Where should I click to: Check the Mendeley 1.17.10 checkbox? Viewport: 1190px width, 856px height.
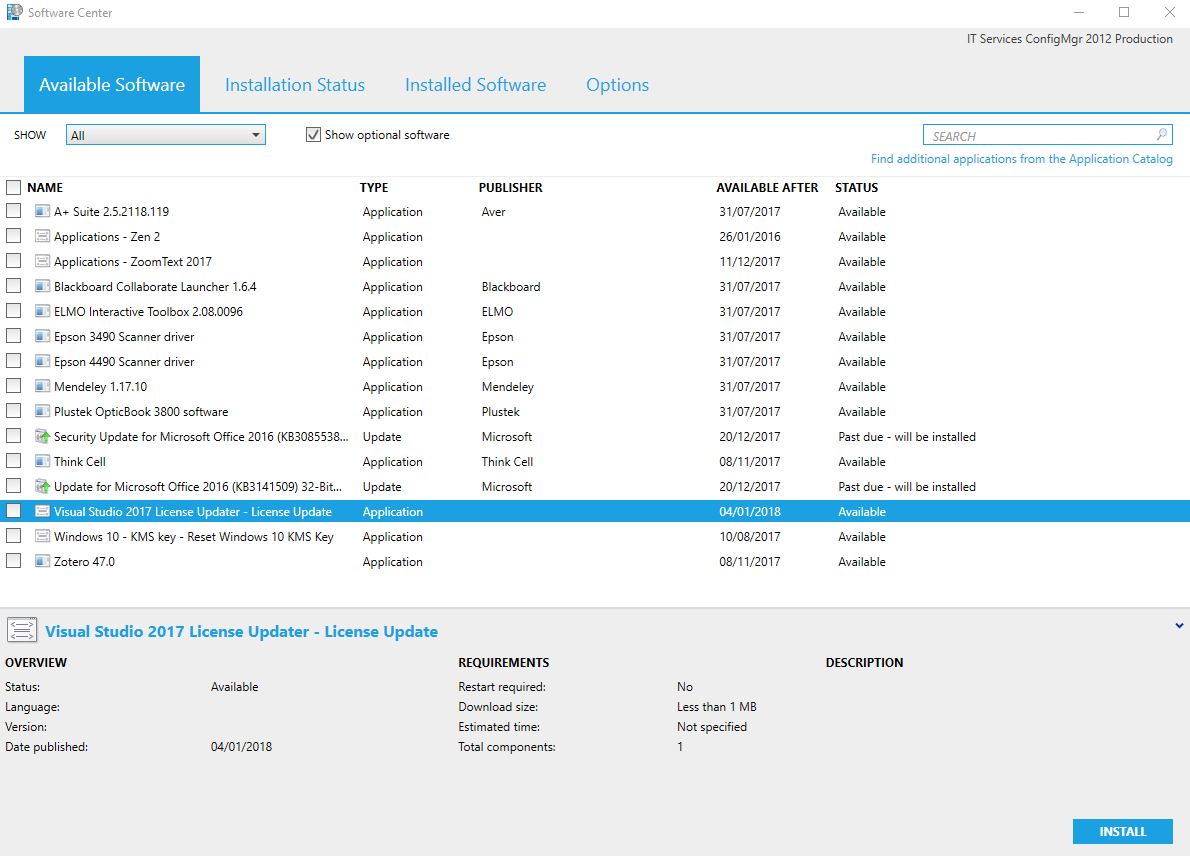click(x=14, y=386)
